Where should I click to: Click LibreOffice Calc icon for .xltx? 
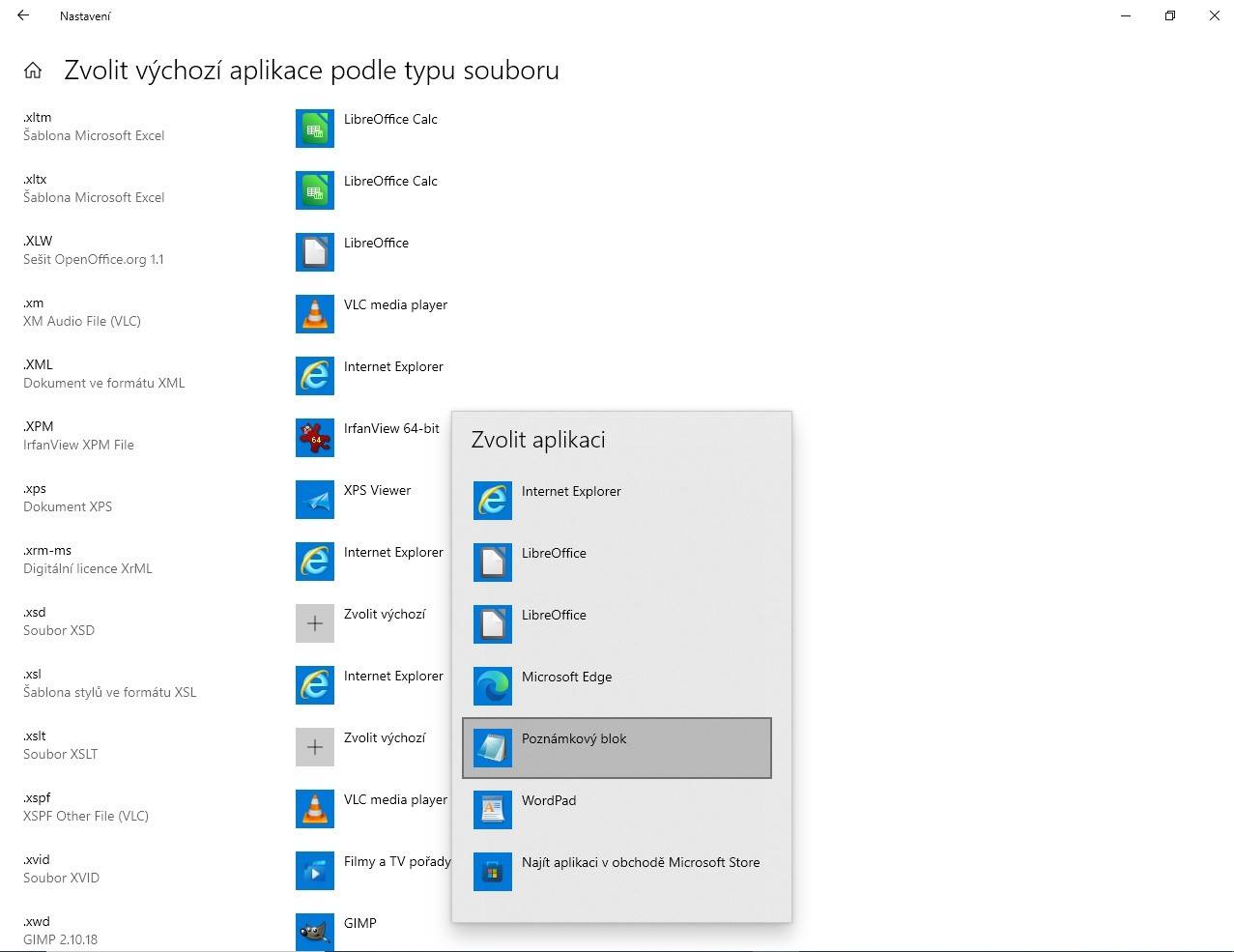click(x=315, y=190)
